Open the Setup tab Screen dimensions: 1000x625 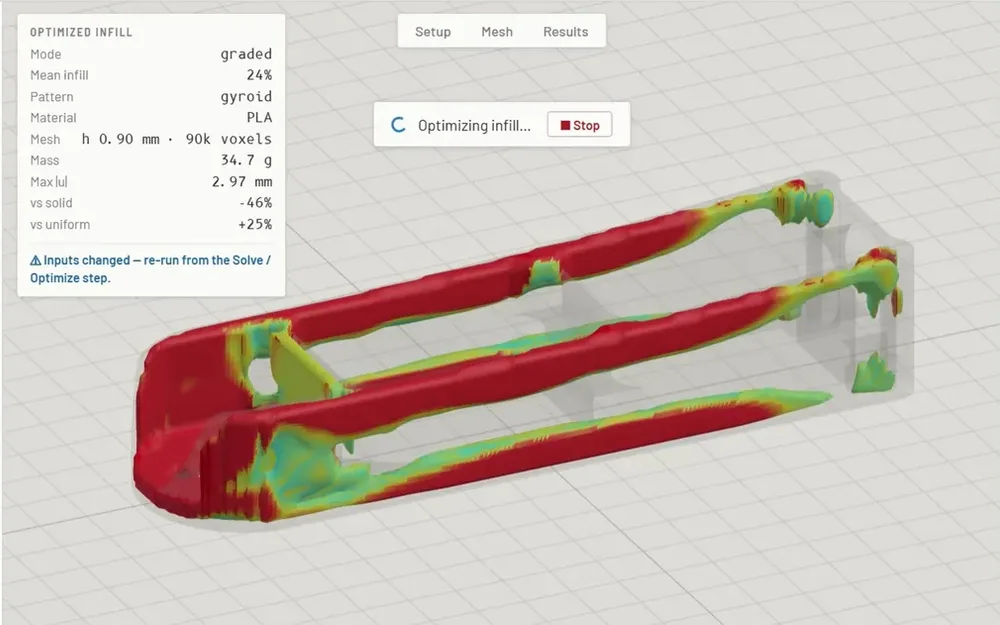pyautogui.click(x=432, y=32)
